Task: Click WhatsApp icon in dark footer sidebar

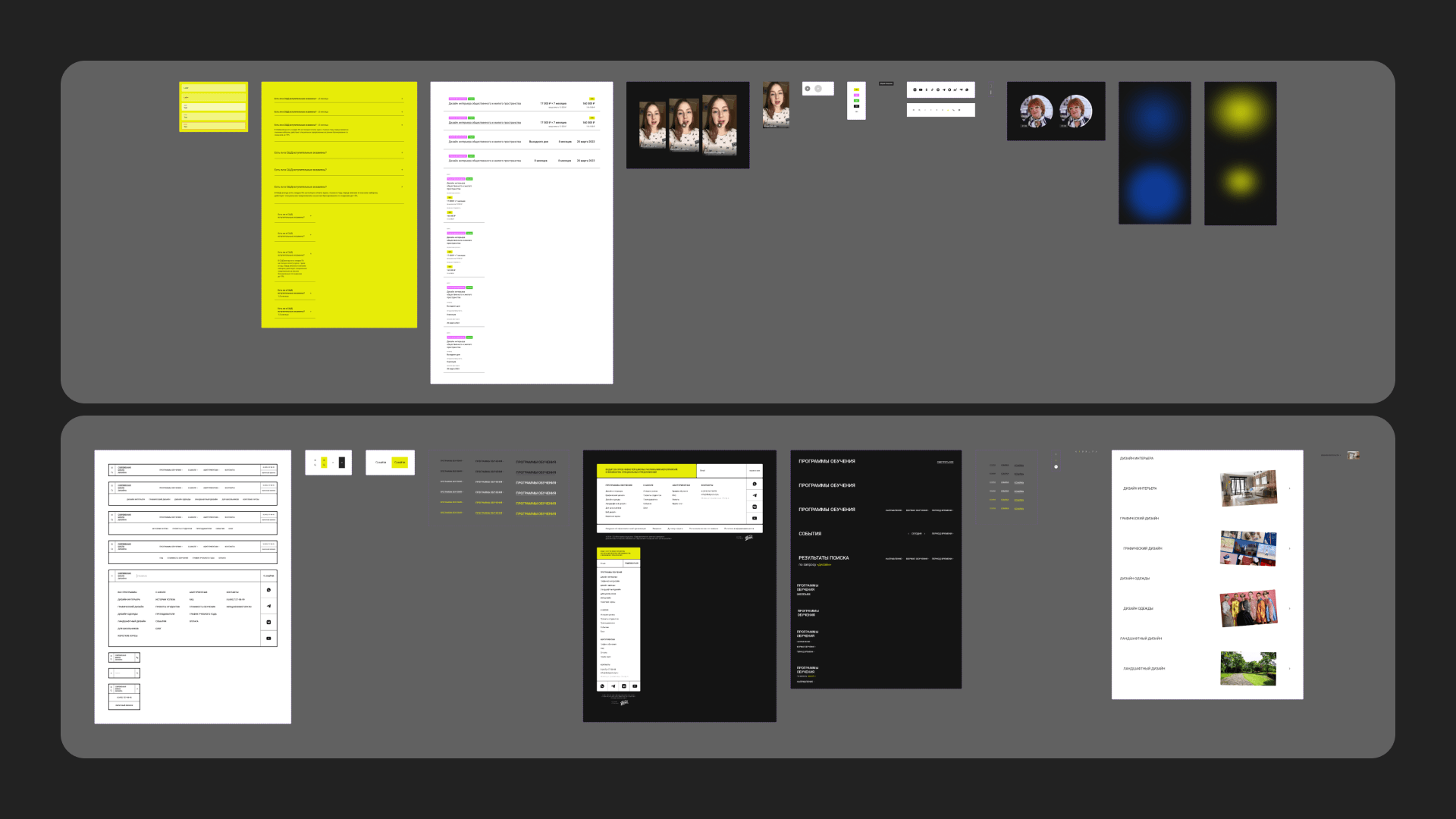Action: point(755,484)
